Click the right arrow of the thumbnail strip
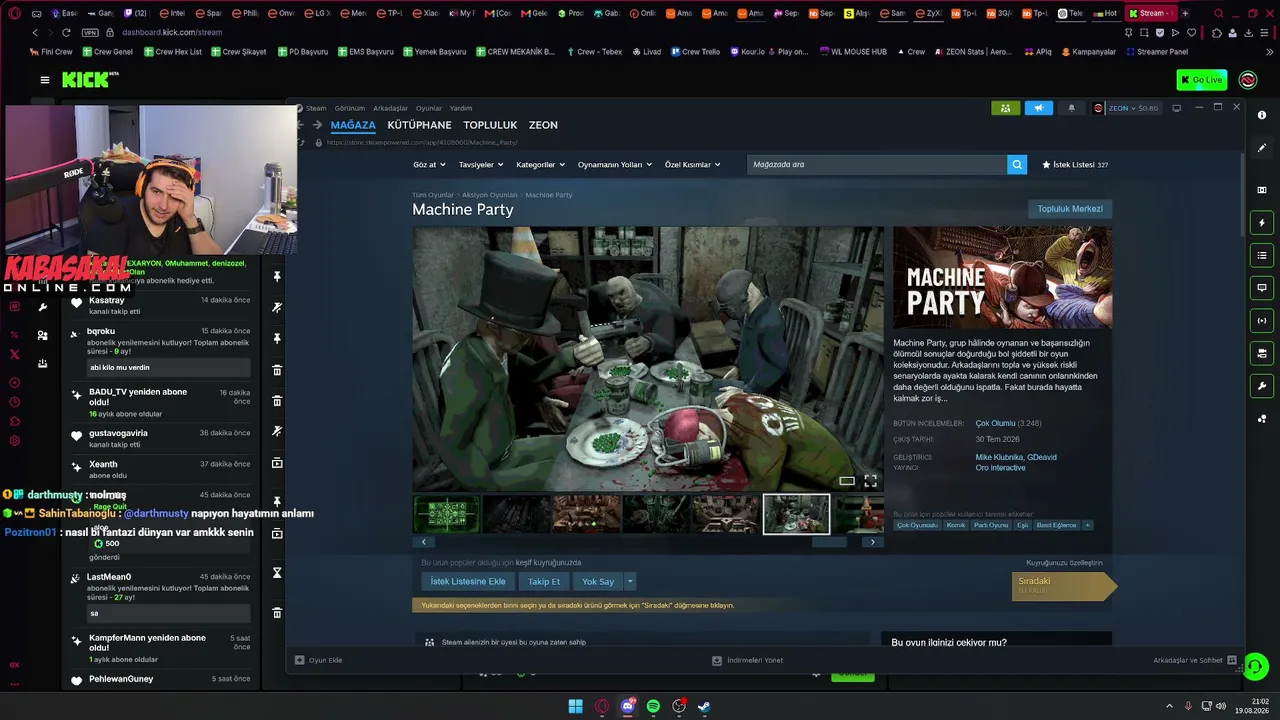1280x720 pixels. click(x=872, y=542)
